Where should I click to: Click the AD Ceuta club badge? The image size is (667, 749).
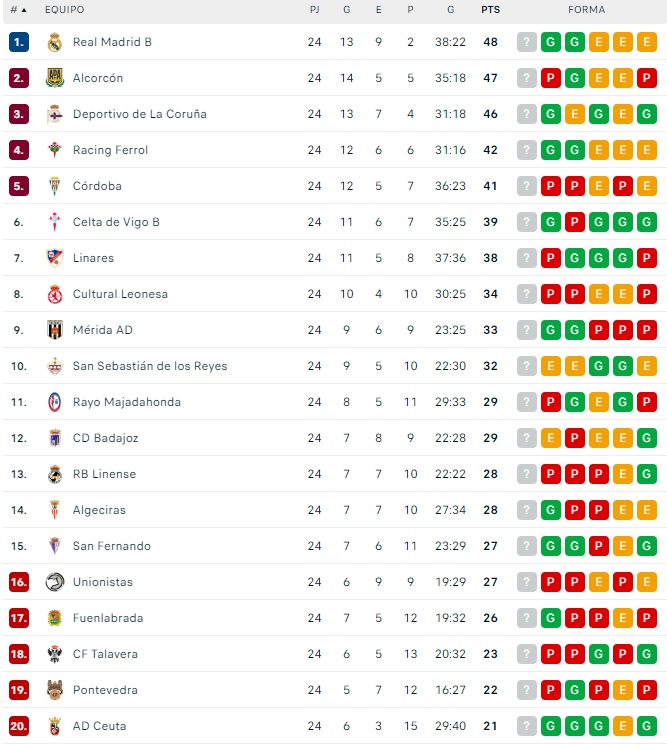[54, 726]
